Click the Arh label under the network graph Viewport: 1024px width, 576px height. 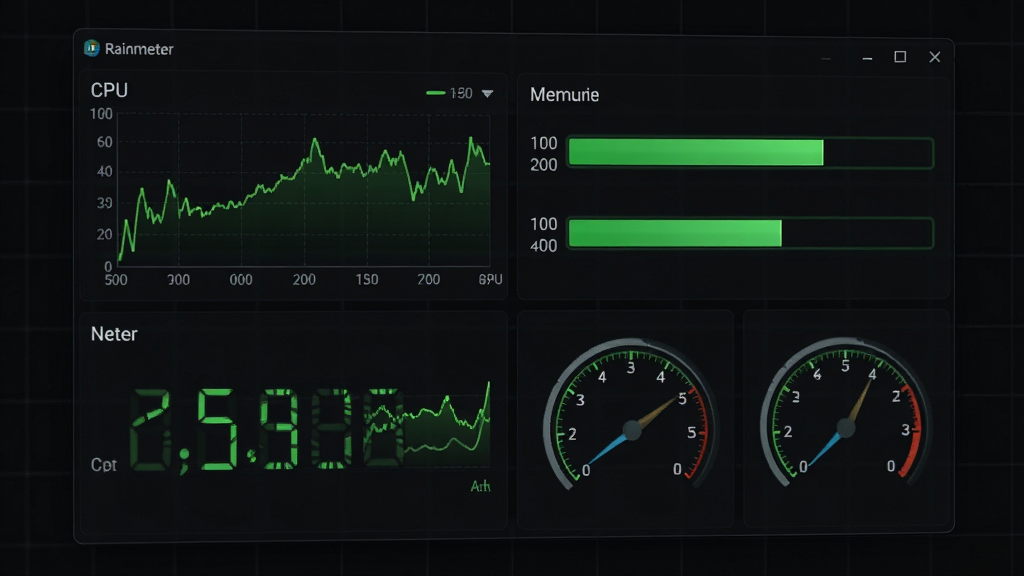click(x=480, y=486)
